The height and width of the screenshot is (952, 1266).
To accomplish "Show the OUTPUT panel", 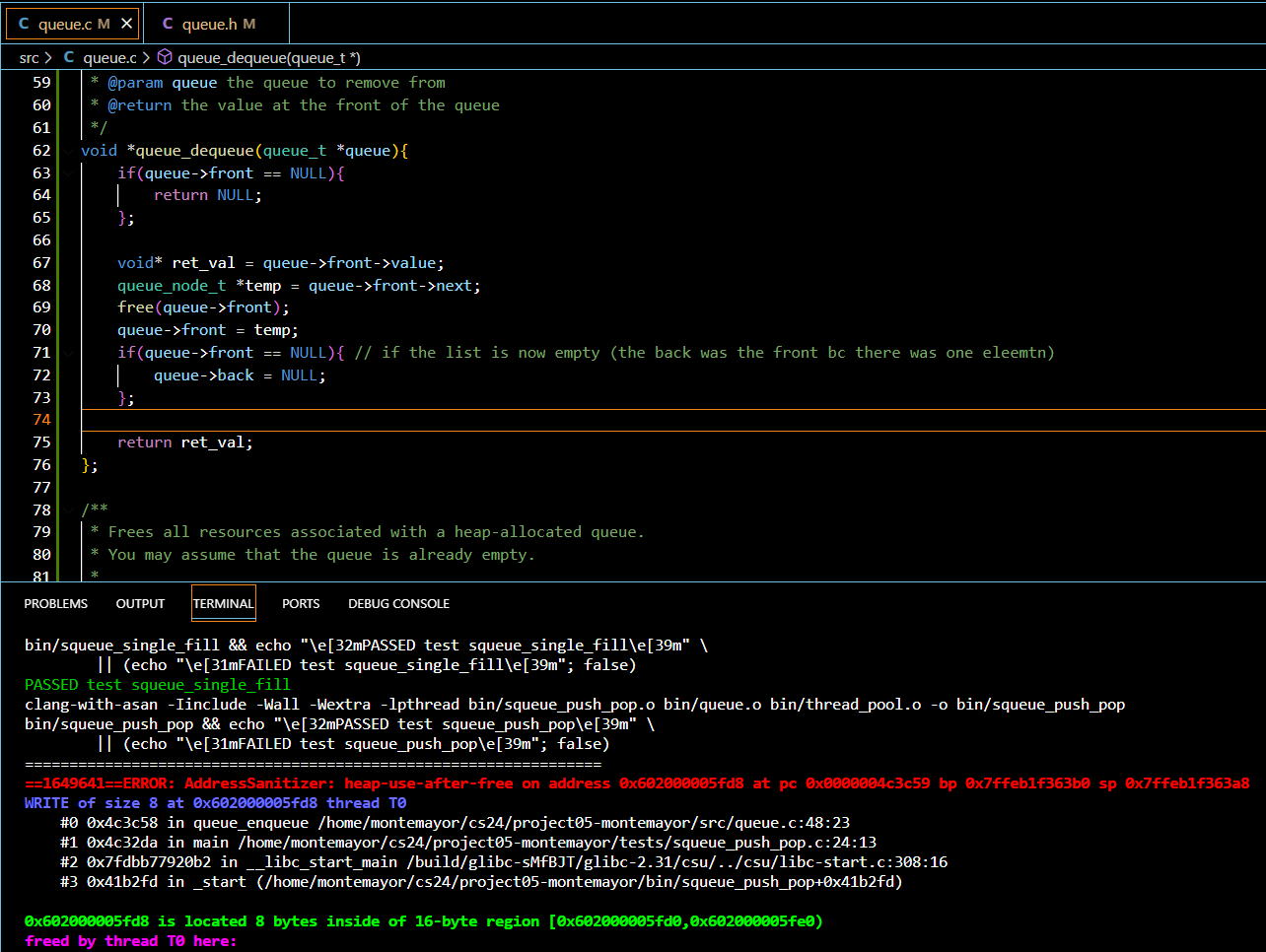I will [x=140, y=604].
